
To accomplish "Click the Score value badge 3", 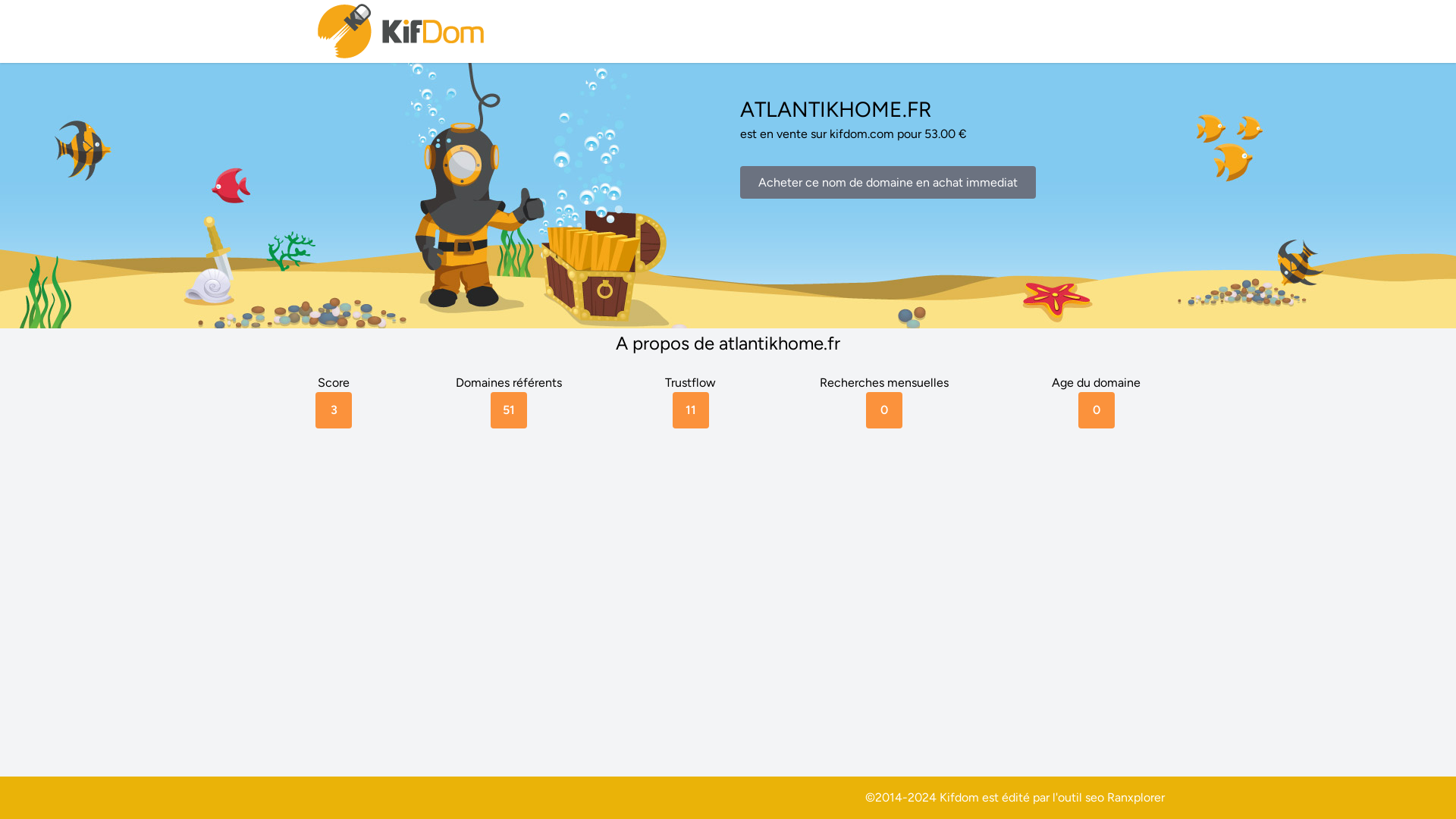I will [x=334, y=410].
